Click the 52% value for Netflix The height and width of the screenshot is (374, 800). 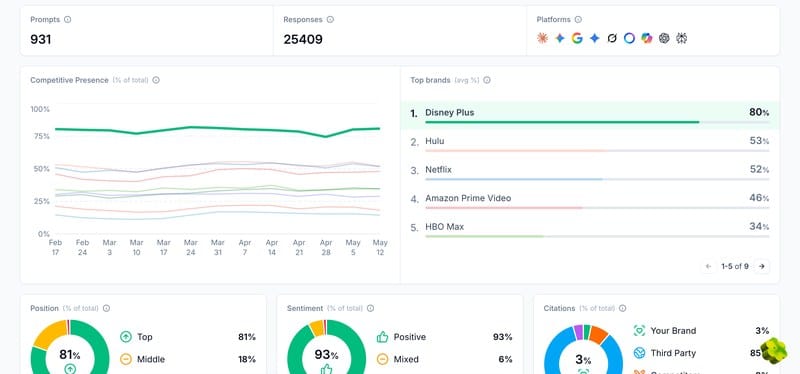(759, 169)
